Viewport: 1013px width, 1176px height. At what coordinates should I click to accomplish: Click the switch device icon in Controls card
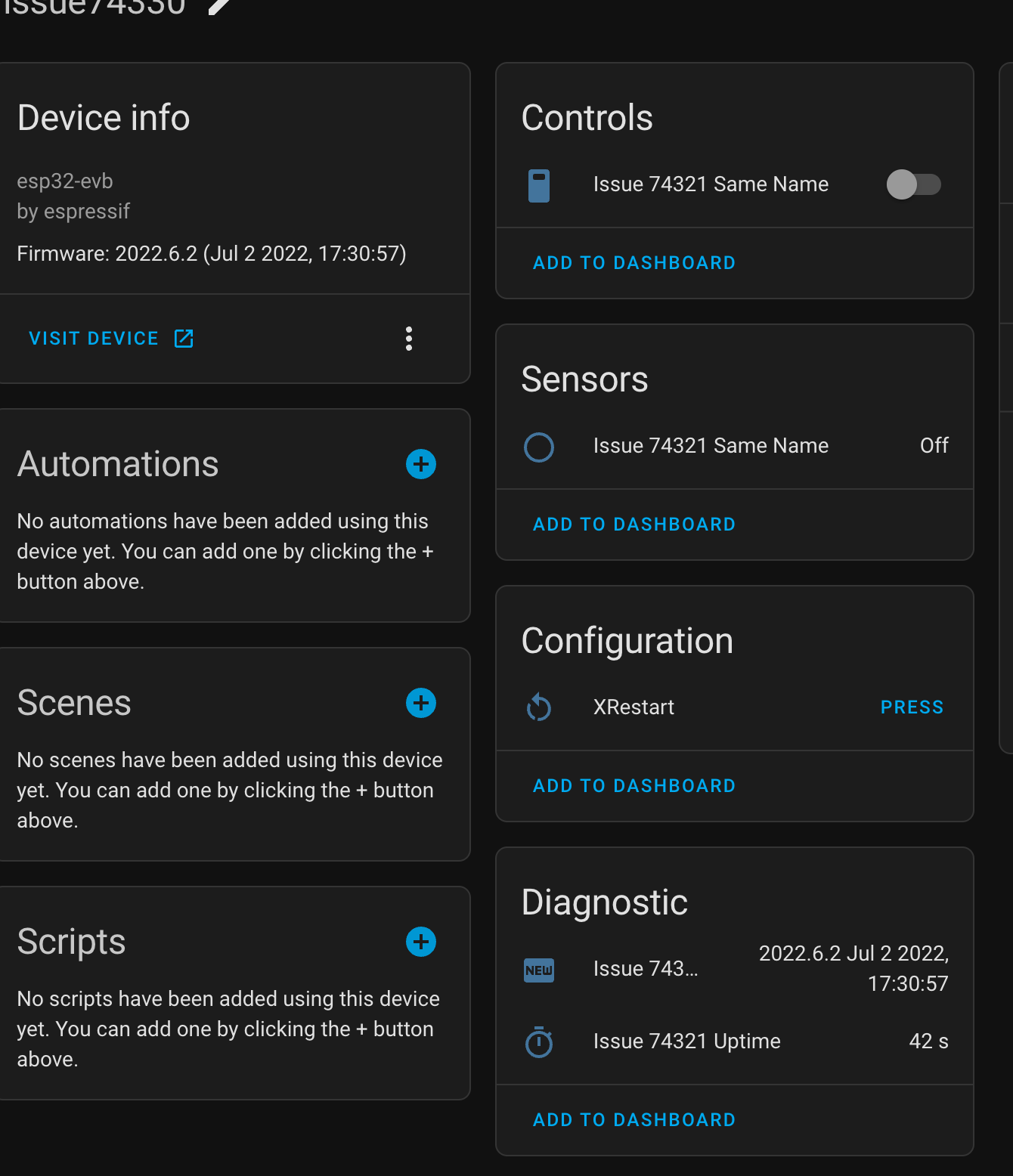pyautogui.click(x=539, y=184)
